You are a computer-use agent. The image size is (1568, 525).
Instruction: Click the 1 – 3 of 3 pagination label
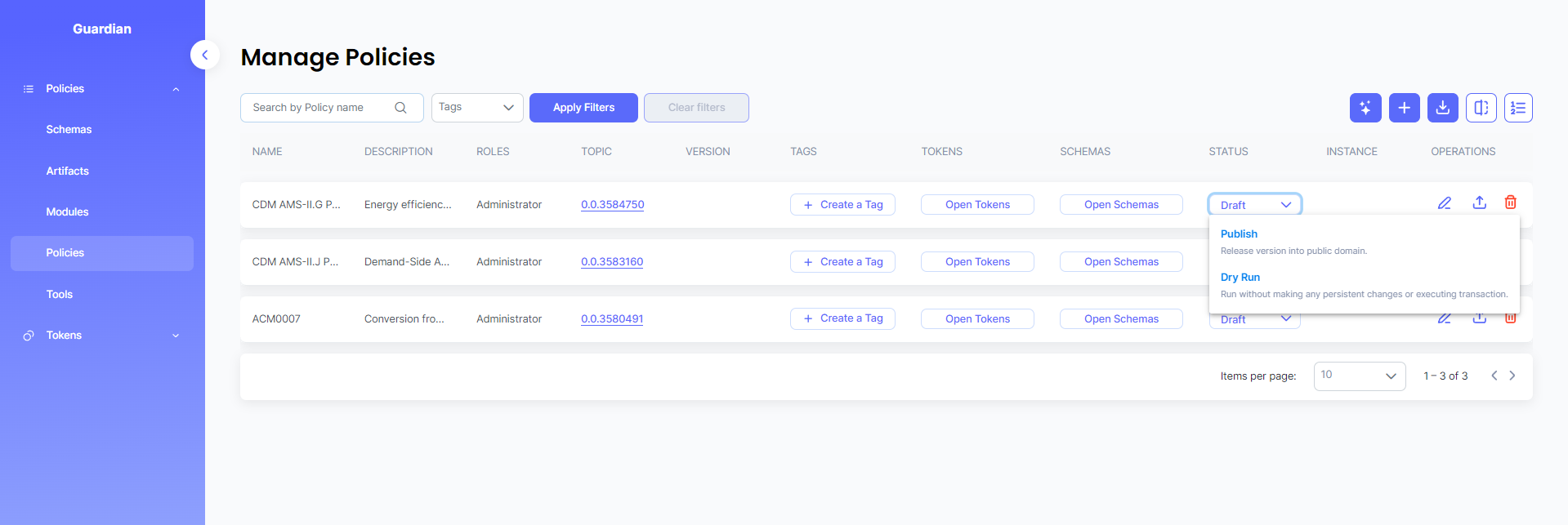pos(1445,376)
